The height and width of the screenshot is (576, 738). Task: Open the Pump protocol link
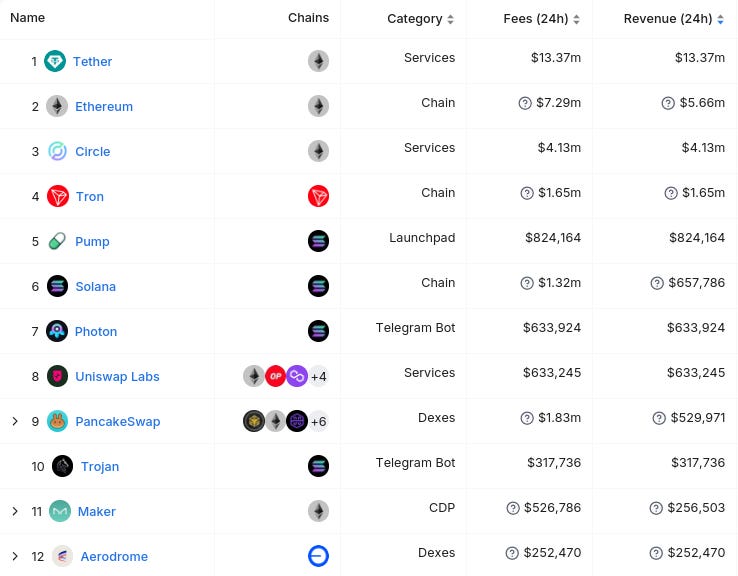pos(92,241)
